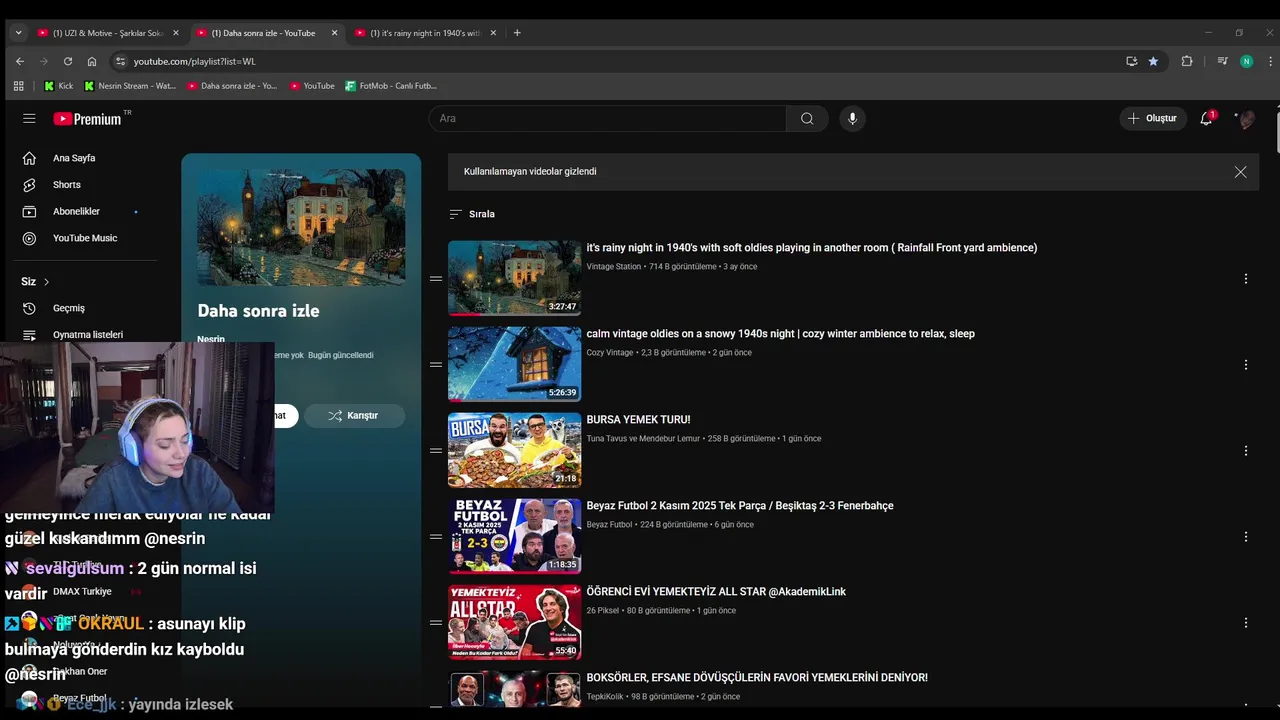Open the Nesrin Stream bookmark

click(130, 86)
